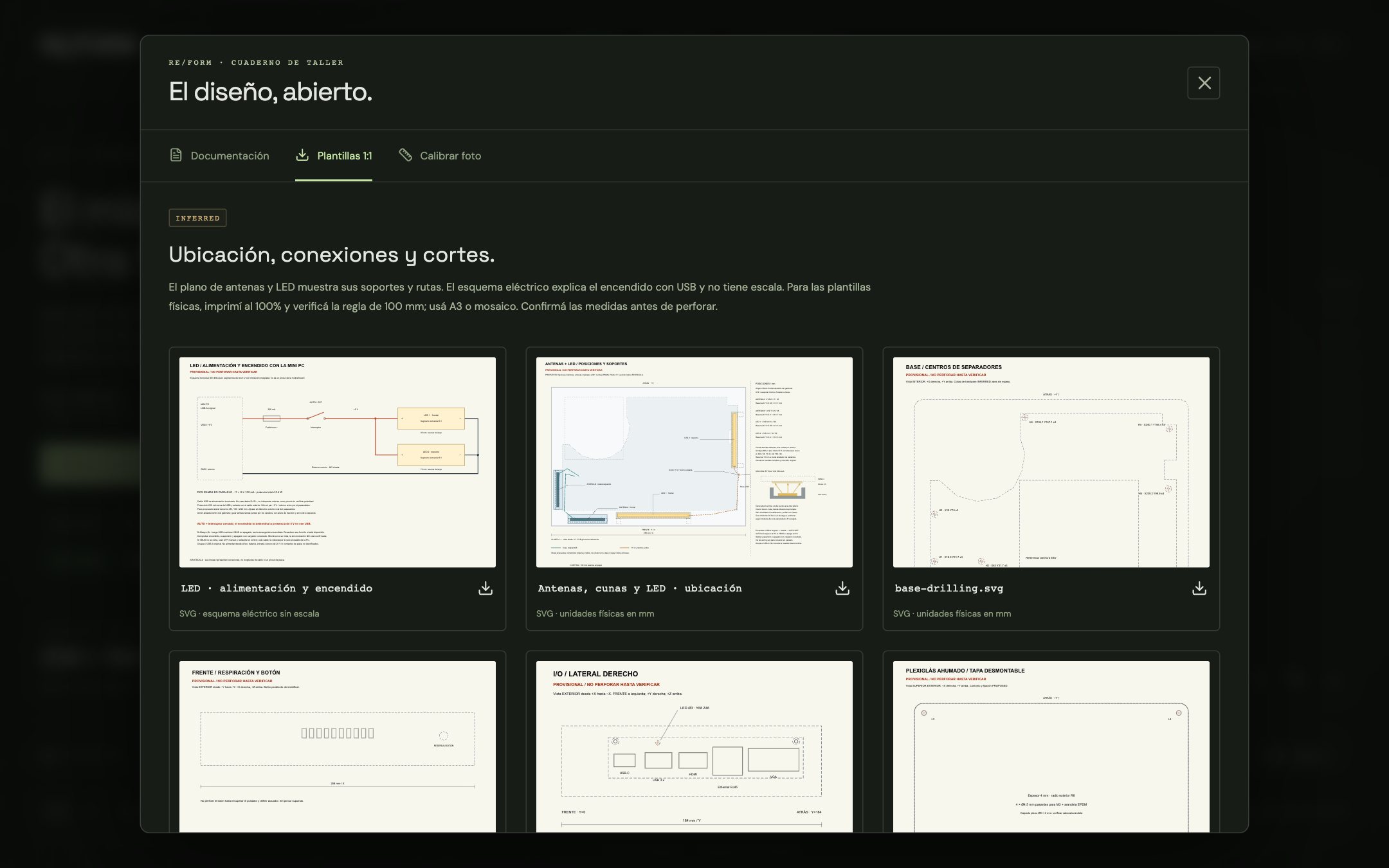This screenshot has width=1389, height=868.
Task: Open I/O lateral derecho thumbnail
Action: point(694,746)
